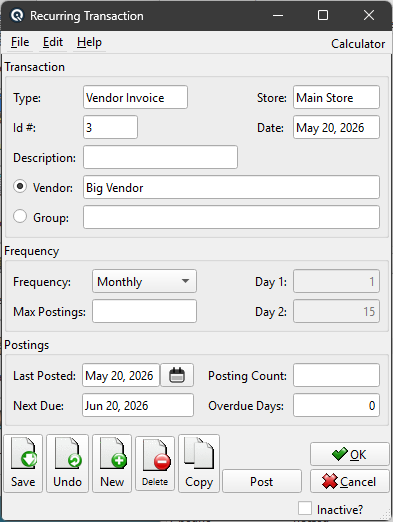Click the Vendor field showing Big Vendor
The height and width of the screenshot is (522, 393).
point(231,187)
